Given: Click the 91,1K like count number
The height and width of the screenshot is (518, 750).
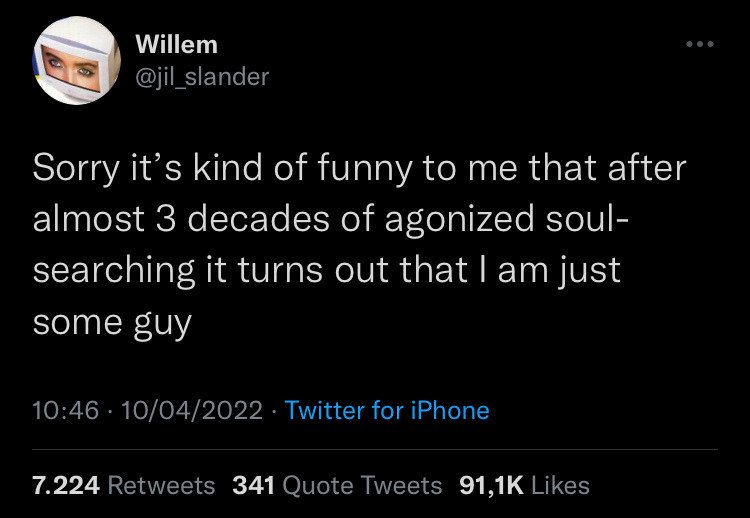Looking at the screenshot, I should point(491,485).
